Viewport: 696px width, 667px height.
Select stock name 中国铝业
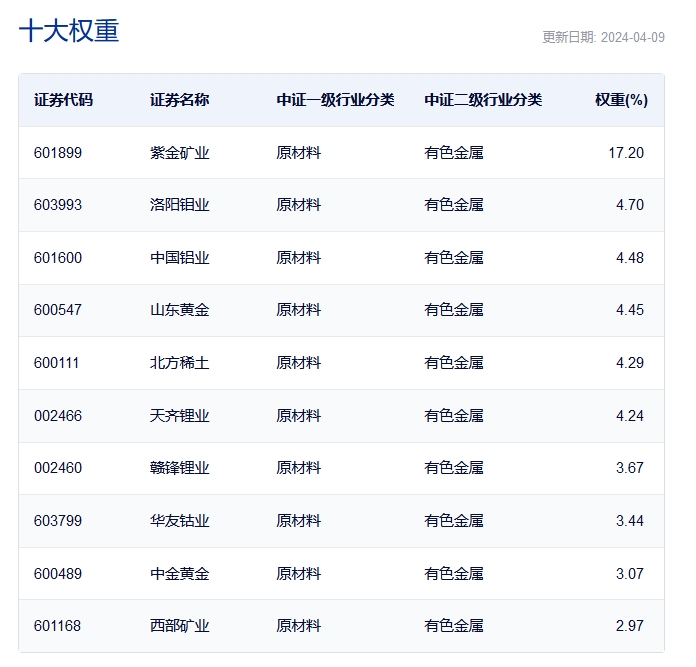point(179,258)
